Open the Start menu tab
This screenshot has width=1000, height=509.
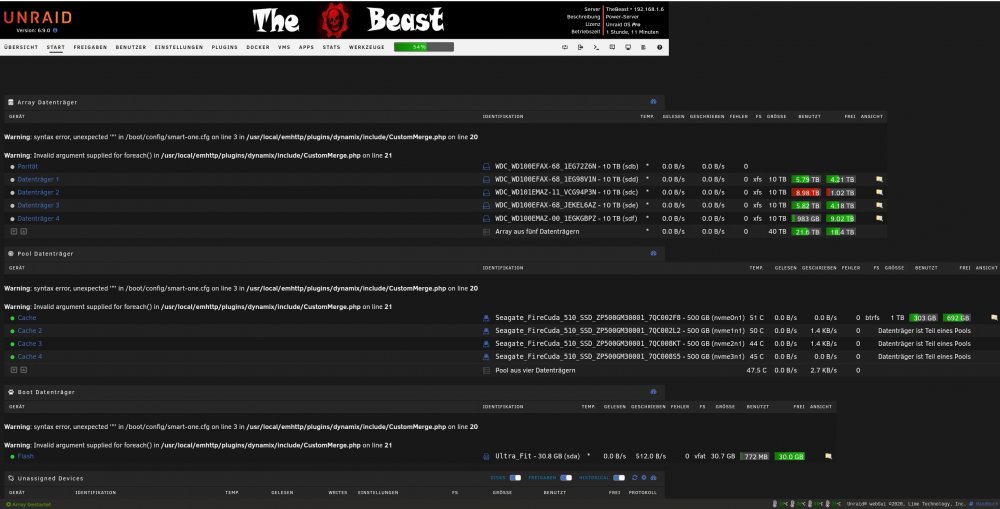(55, 47)
